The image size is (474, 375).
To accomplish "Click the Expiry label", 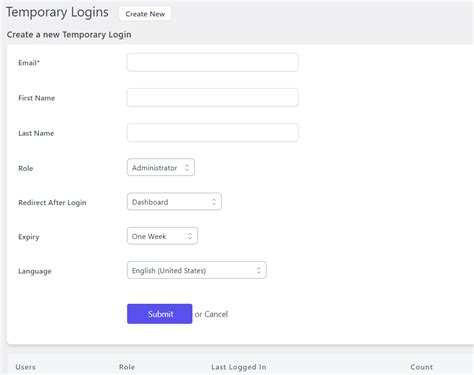I will click(x=29, y=237).
